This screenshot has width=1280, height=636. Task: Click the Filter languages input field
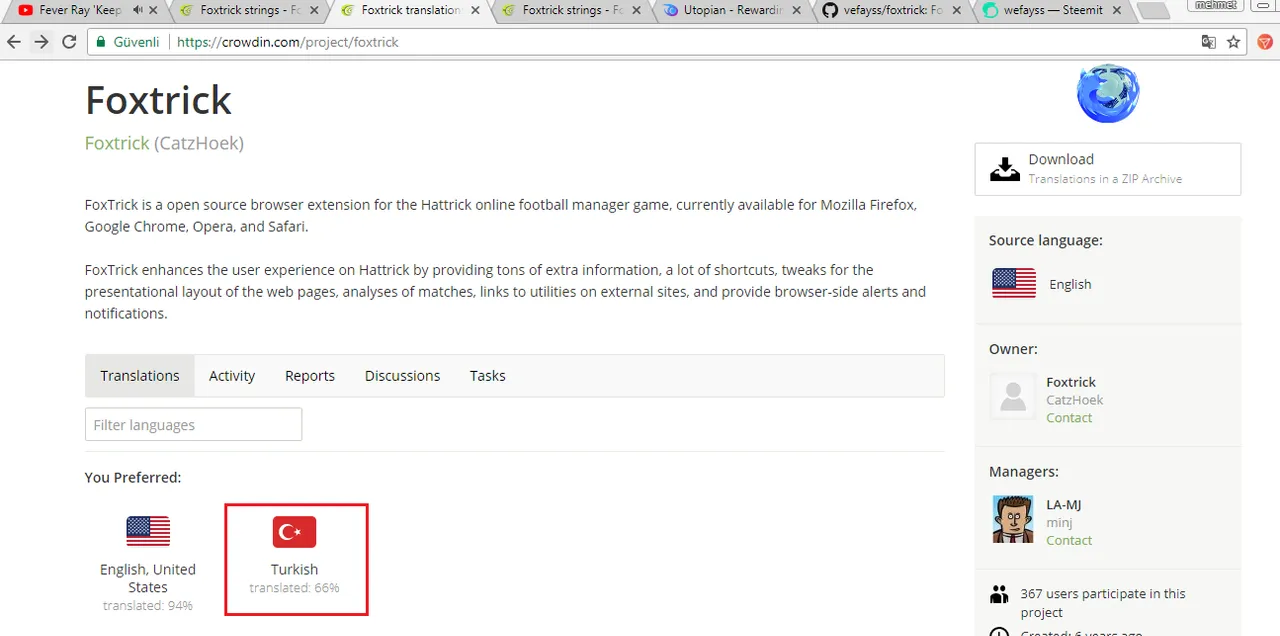(193, 425)
